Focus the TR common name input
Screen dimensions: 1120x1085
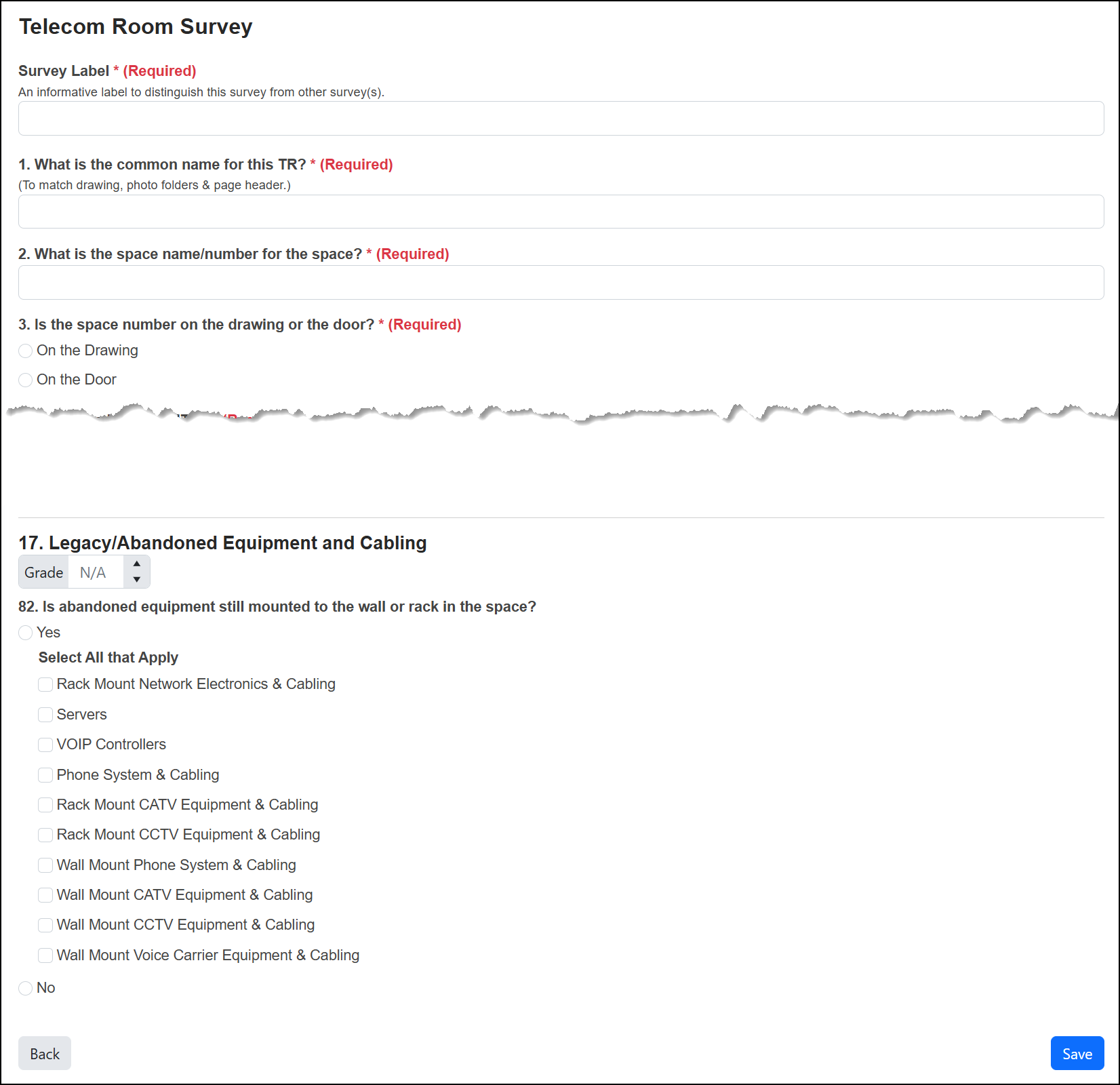(x=561, y=212)
